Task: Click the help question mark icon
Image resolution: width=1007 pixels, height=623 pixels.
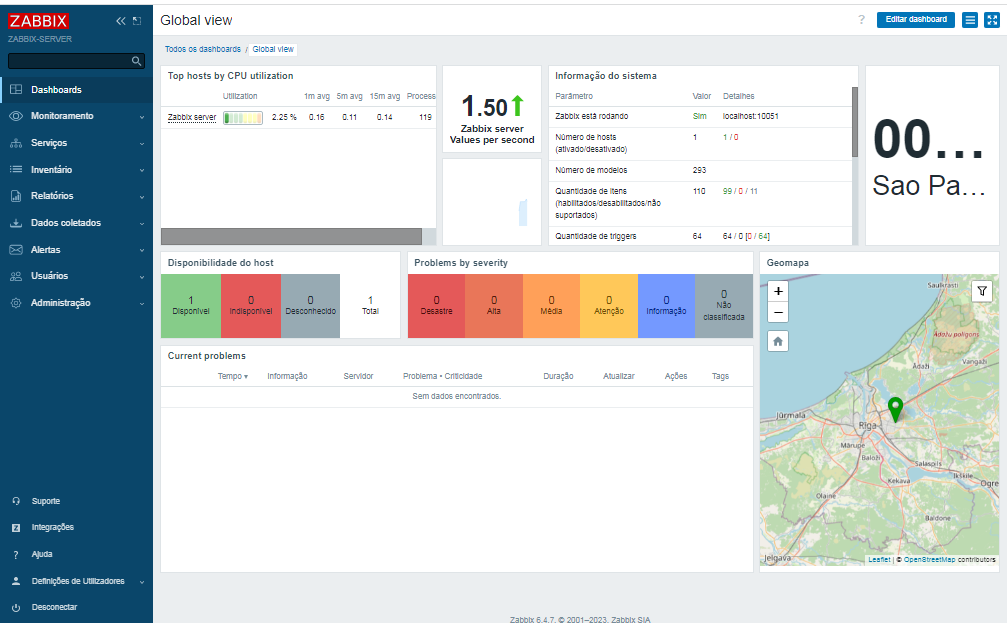Action: [x=861, y=20]
